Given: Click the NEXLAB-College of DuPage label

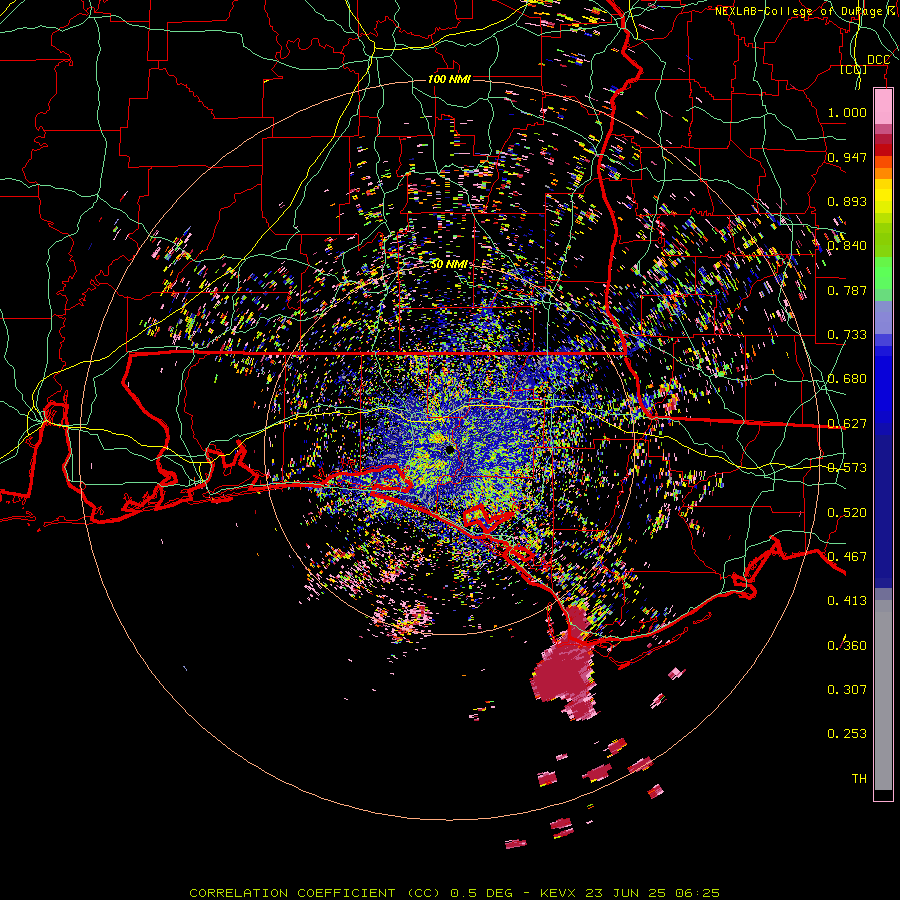Looking at the screenshot, I should [807, 11].
